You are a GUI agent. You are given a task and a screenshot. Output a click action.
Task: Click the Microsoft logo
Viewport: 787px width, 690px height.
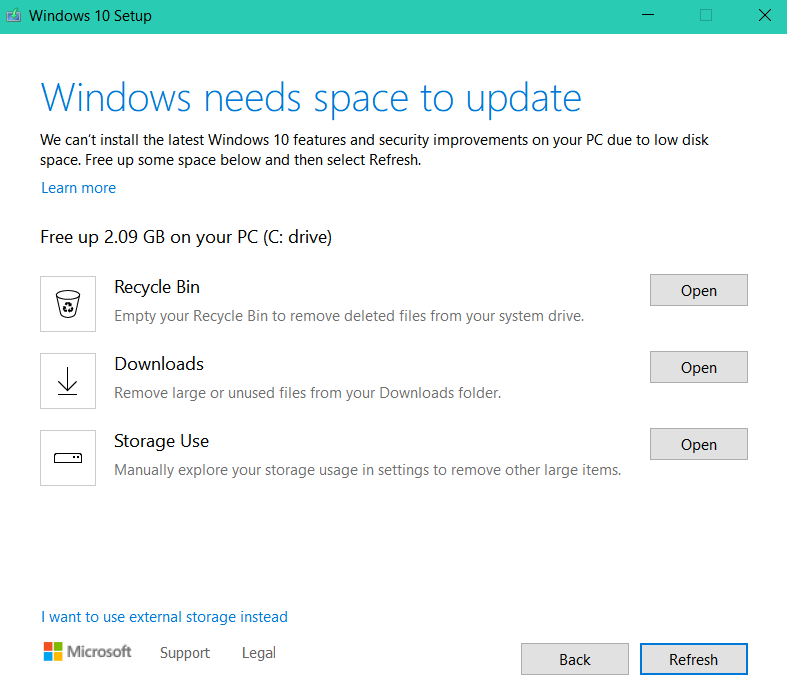(87, 651)
